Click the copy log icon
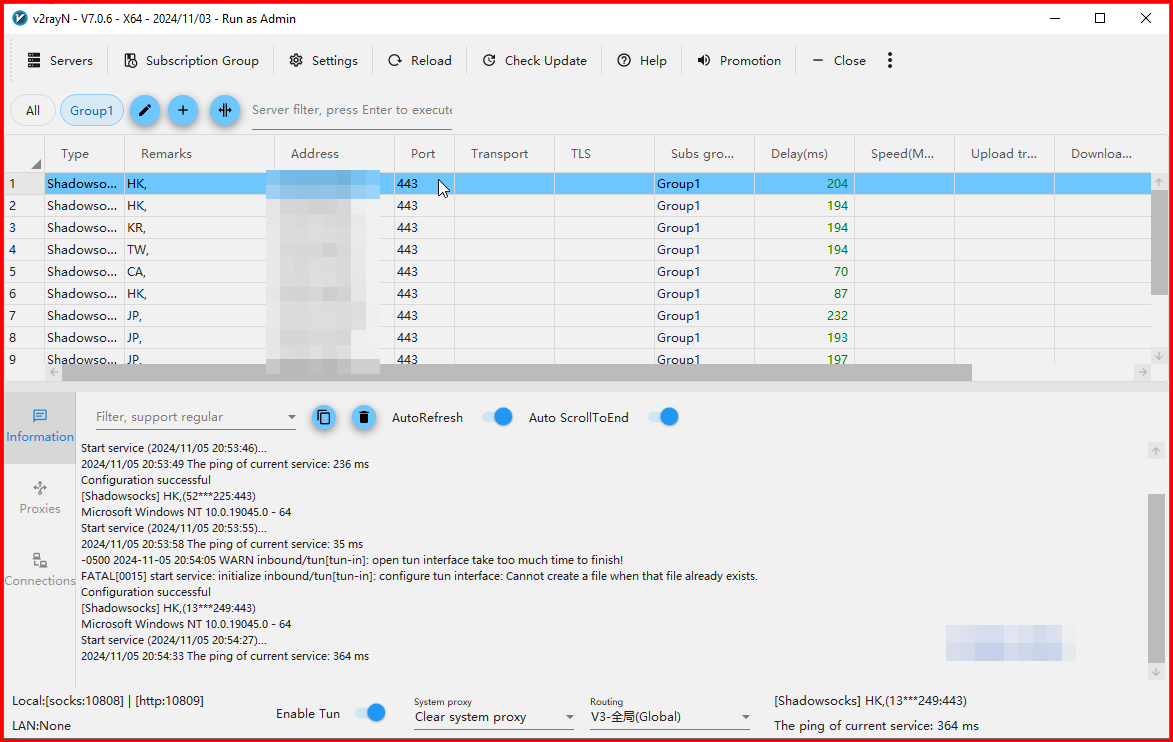Image resolution: width=1173 pixels, height=742 pixels. click(x=324, y=417)
